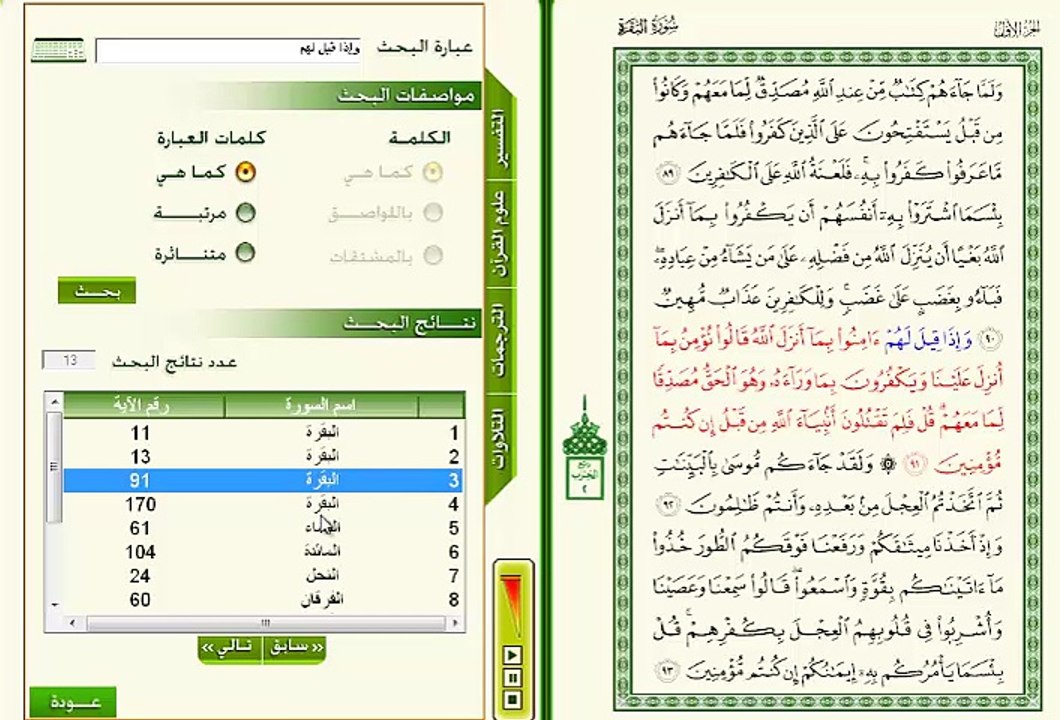Select كما هي under كلمات العبارة

click(245, 172)
